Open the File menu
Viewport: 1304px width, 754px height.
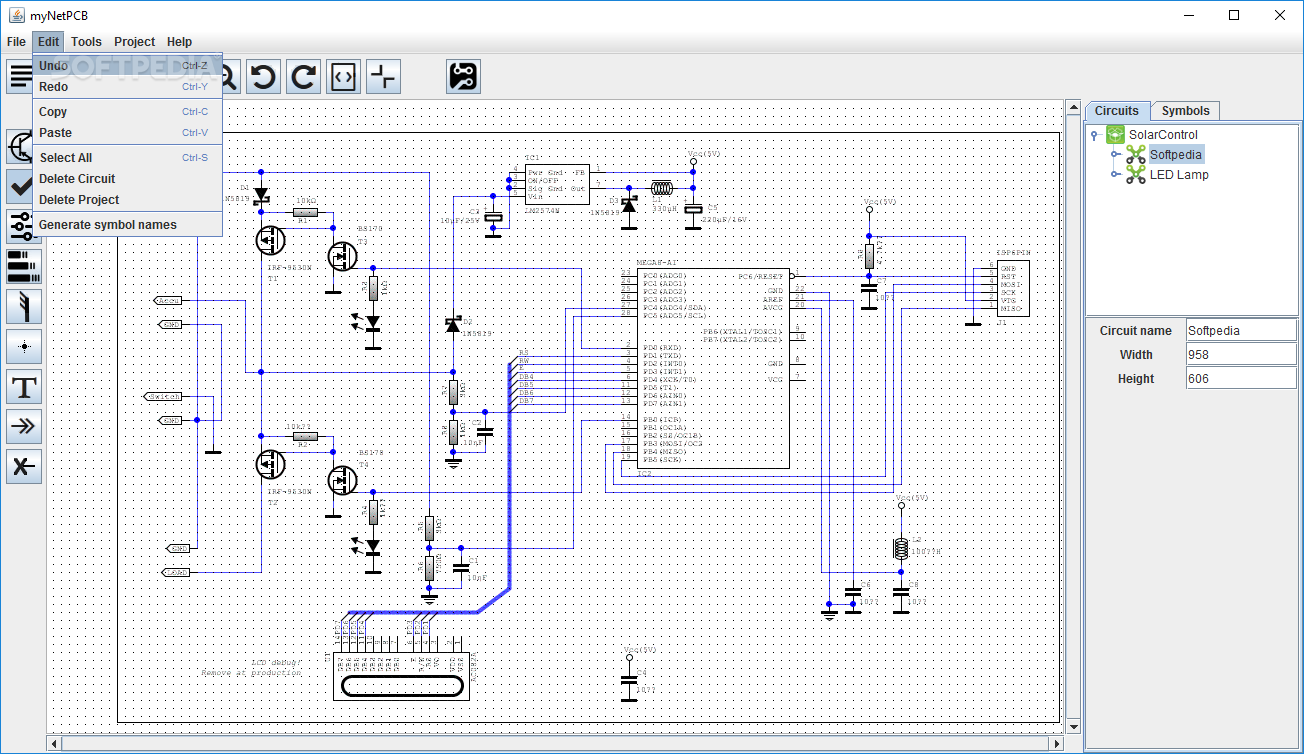point(16,42)
